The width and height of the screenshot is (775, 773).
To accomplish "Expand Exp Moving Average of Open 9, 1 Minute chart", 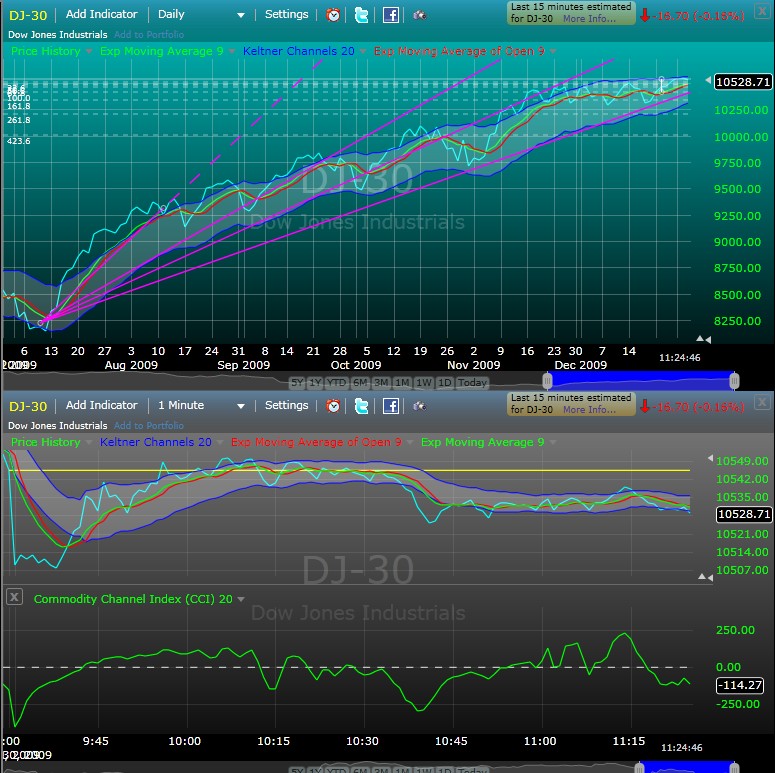I will pyautogui.click(x=410, y=442).
